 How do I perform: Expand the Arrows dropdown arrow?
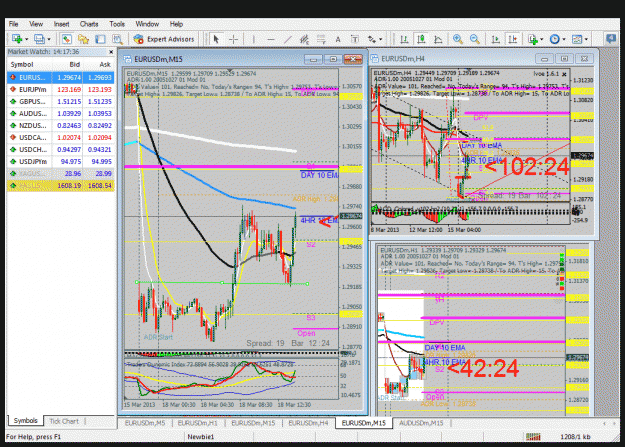tap(381, 39)
